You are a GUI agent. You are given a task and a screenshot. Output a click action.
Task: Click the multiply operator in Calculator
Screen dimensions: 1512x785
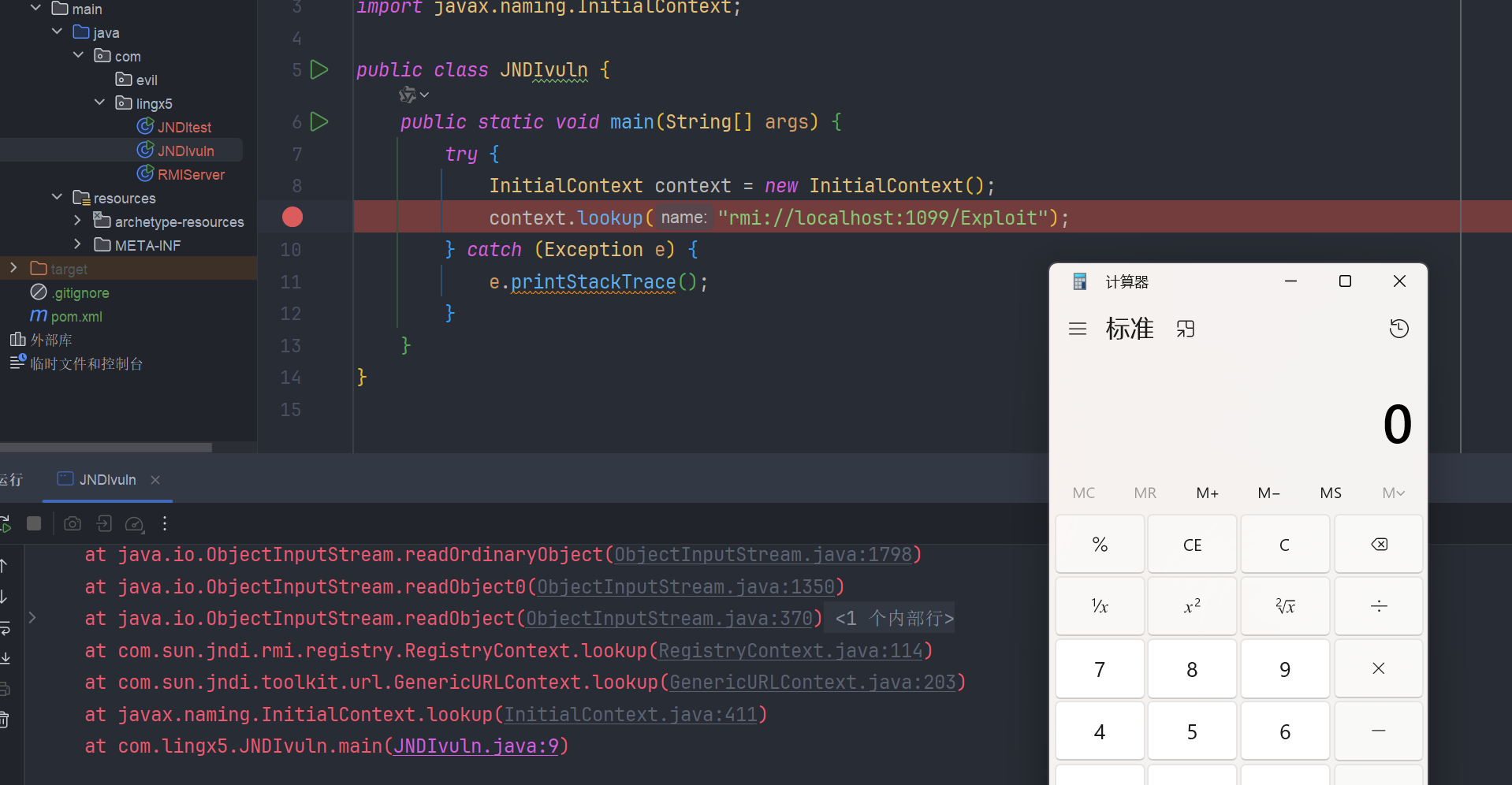[x=1379, y=668]
